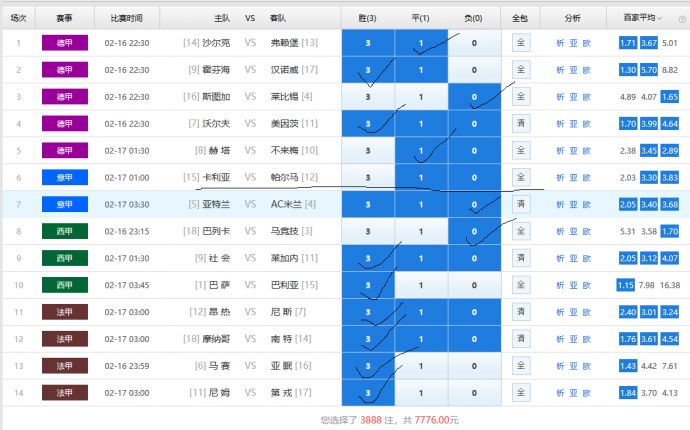Viewport: 690px width, 430px height.
Task: Click the help icon beside 百家平均
Action: tap(681, 17)
